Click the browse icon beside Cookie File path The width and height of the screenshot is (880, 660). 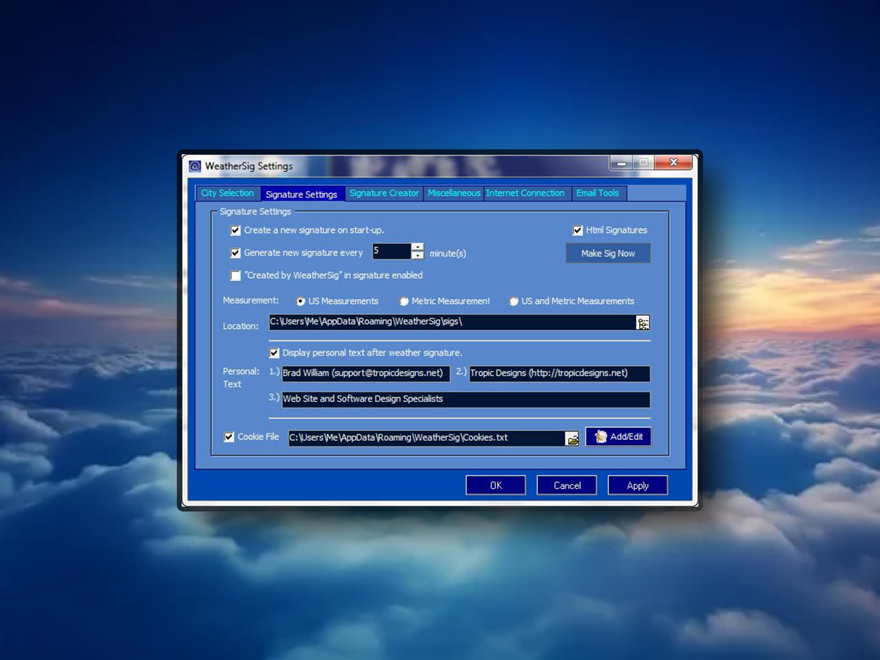click(x=572, y=439)
